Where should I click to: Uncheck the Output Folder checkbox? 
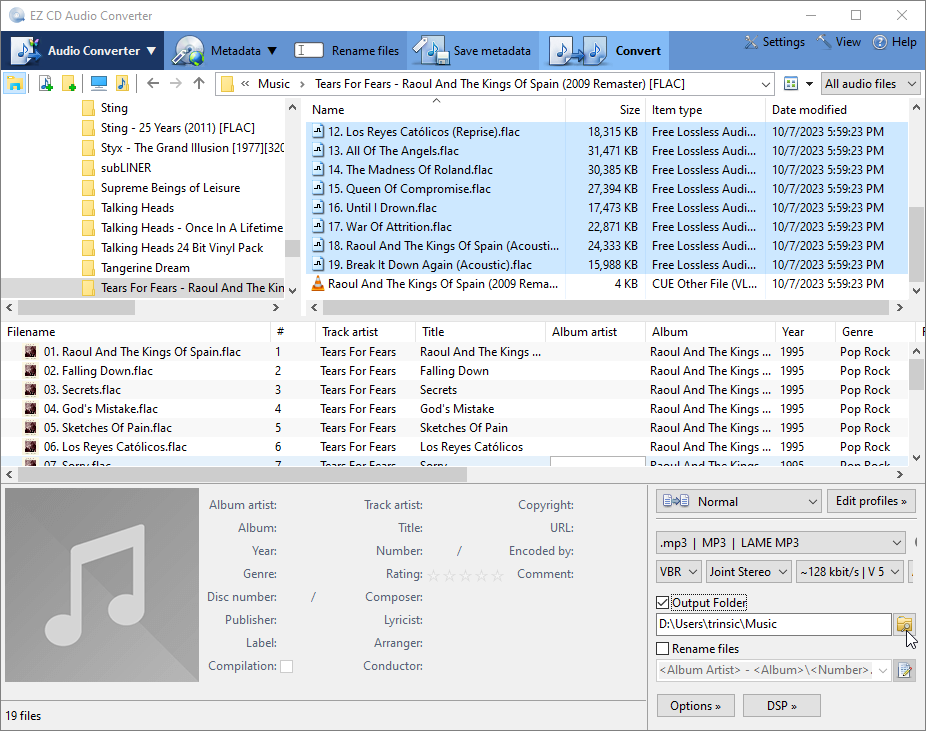pos(662,603)
